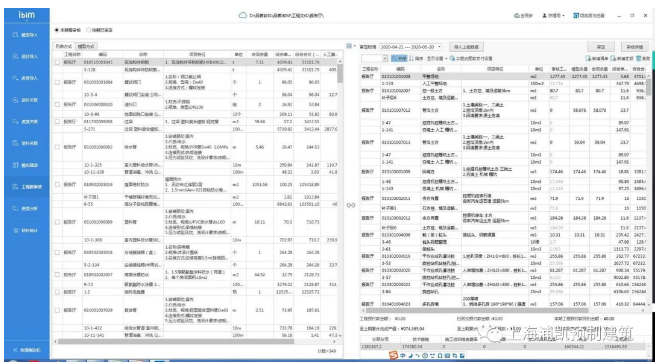Switch to the 列表方式 list tab
The height and width of the screenshot is (364, 660).
(64, 46)
